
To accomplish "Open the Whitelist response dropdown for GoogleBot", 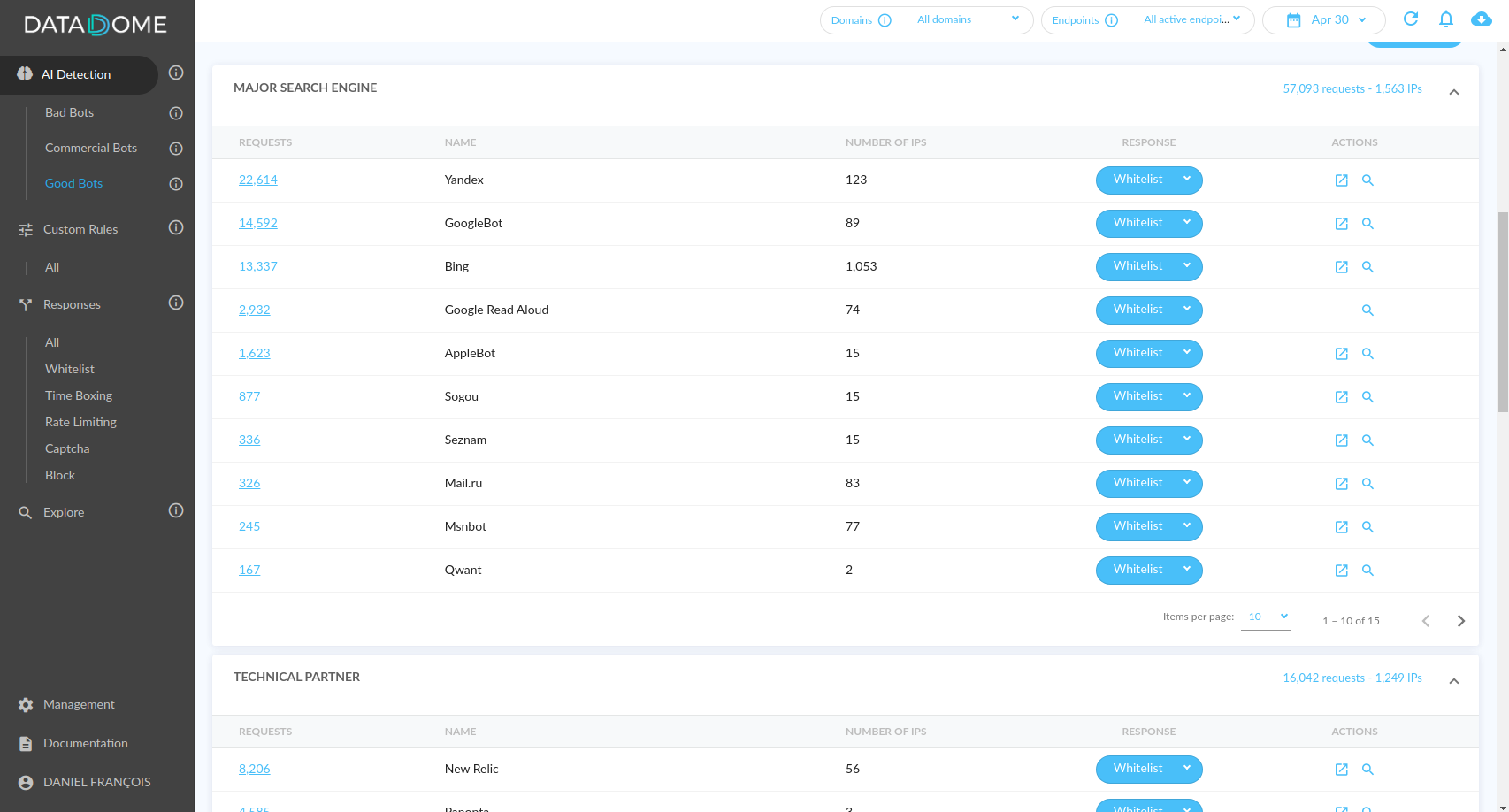I will pyautogui.click(x=1149, y=224).
